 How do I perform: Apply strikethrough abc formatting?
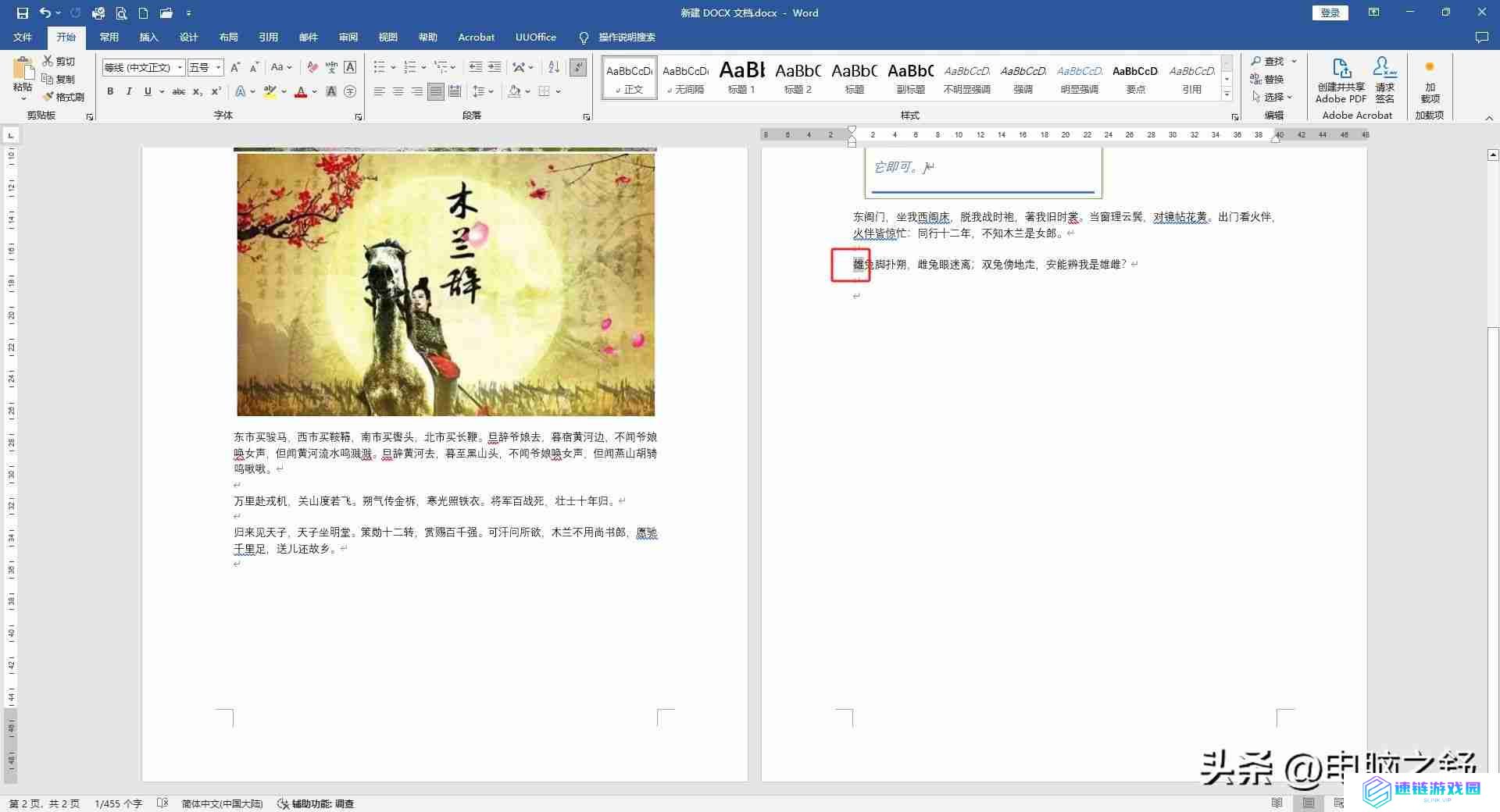coord(179,91)
